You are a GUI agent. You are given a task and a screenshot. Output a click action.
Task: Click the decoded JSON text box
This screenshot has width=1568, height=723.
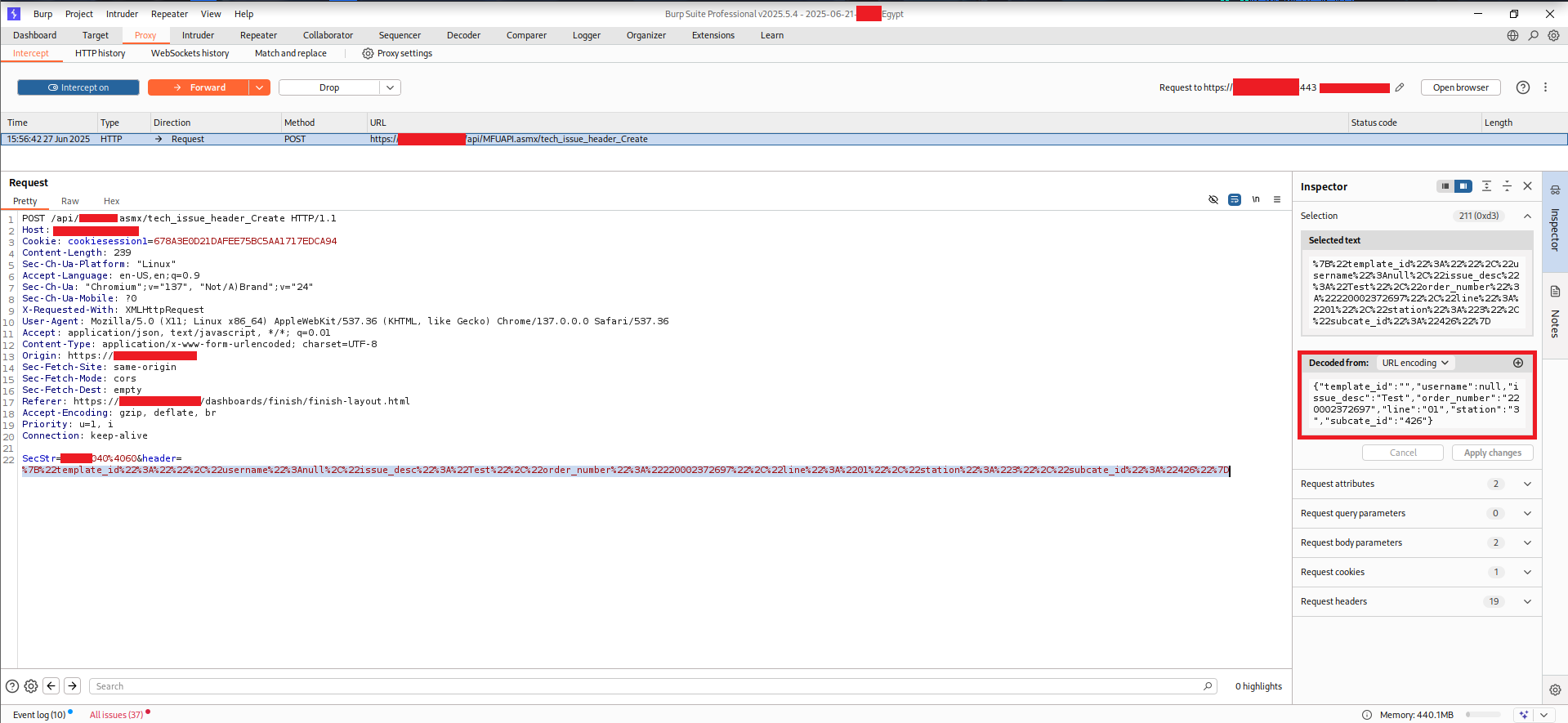1416,404
